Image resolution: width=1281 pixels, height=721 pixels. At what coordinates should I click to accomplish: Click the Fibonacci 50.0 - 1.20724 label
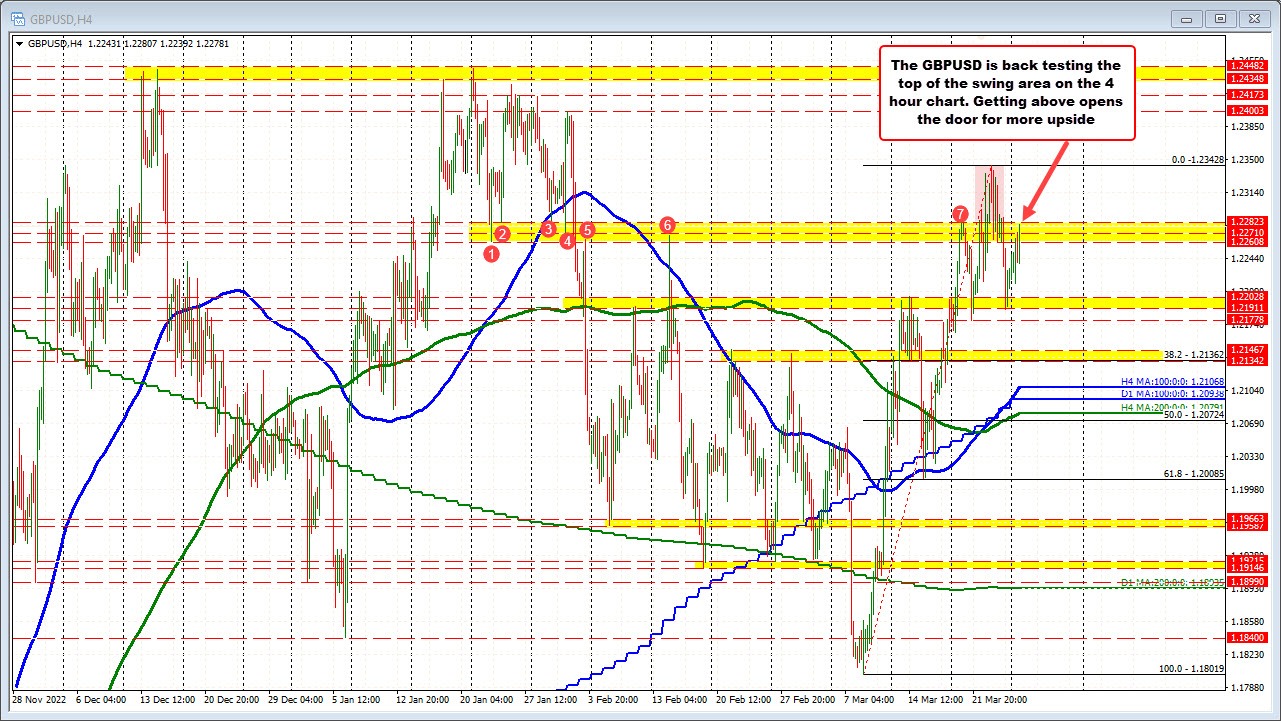[1194, 414]
